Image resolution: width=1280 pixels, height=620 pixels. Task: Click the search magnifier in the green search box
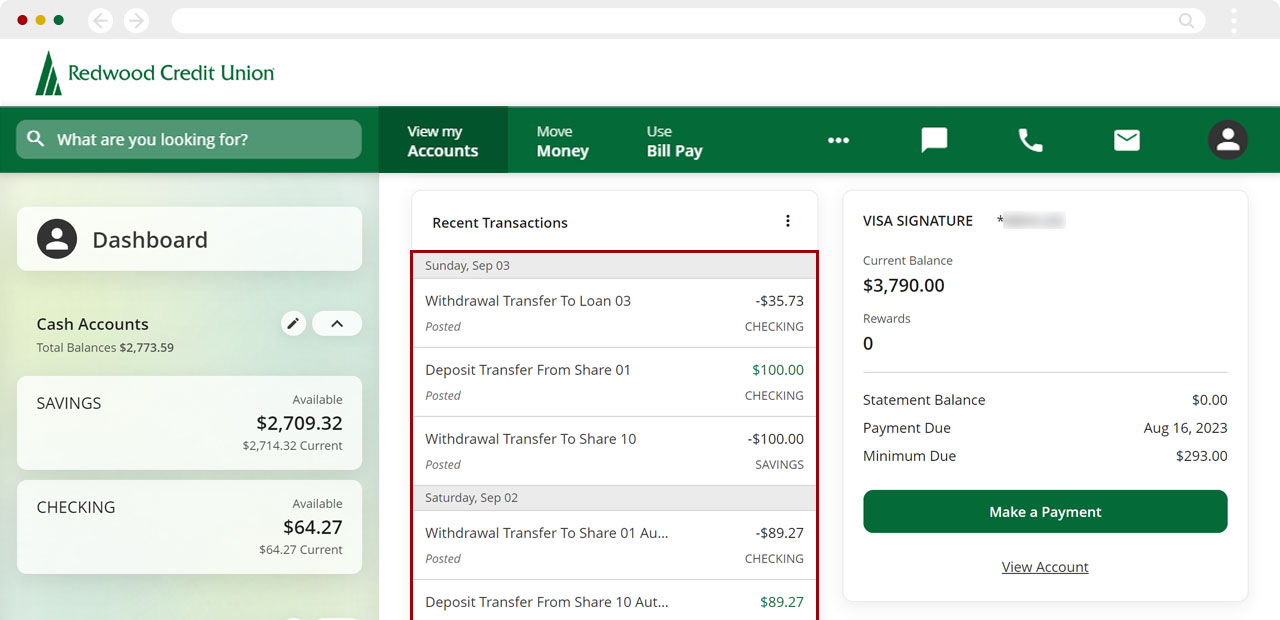36,139
